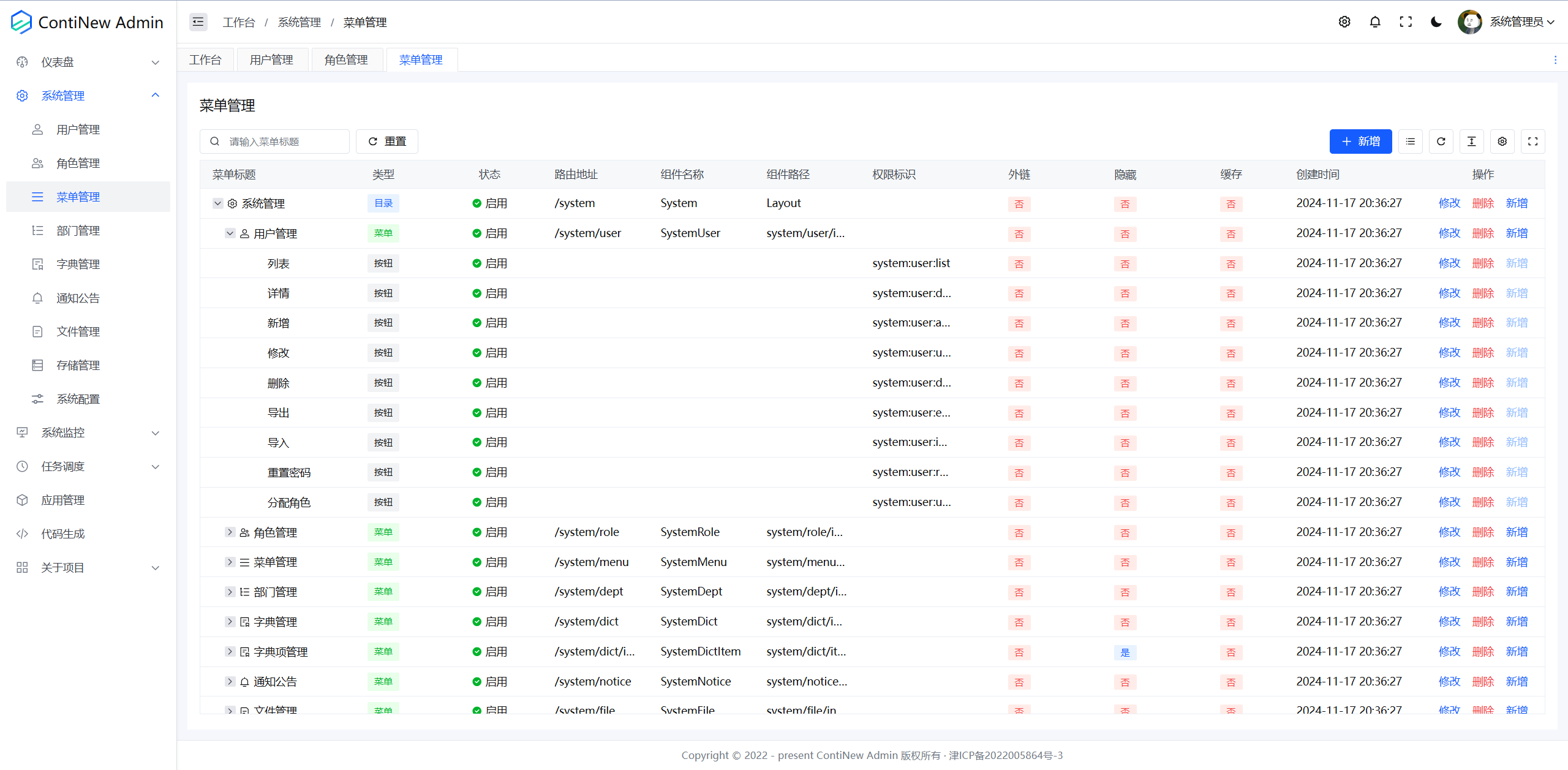This screenshot has width=1568, height=770.
Task: Maximize the table with the fullscreen icon
Action: click(x=1533, y=142)
